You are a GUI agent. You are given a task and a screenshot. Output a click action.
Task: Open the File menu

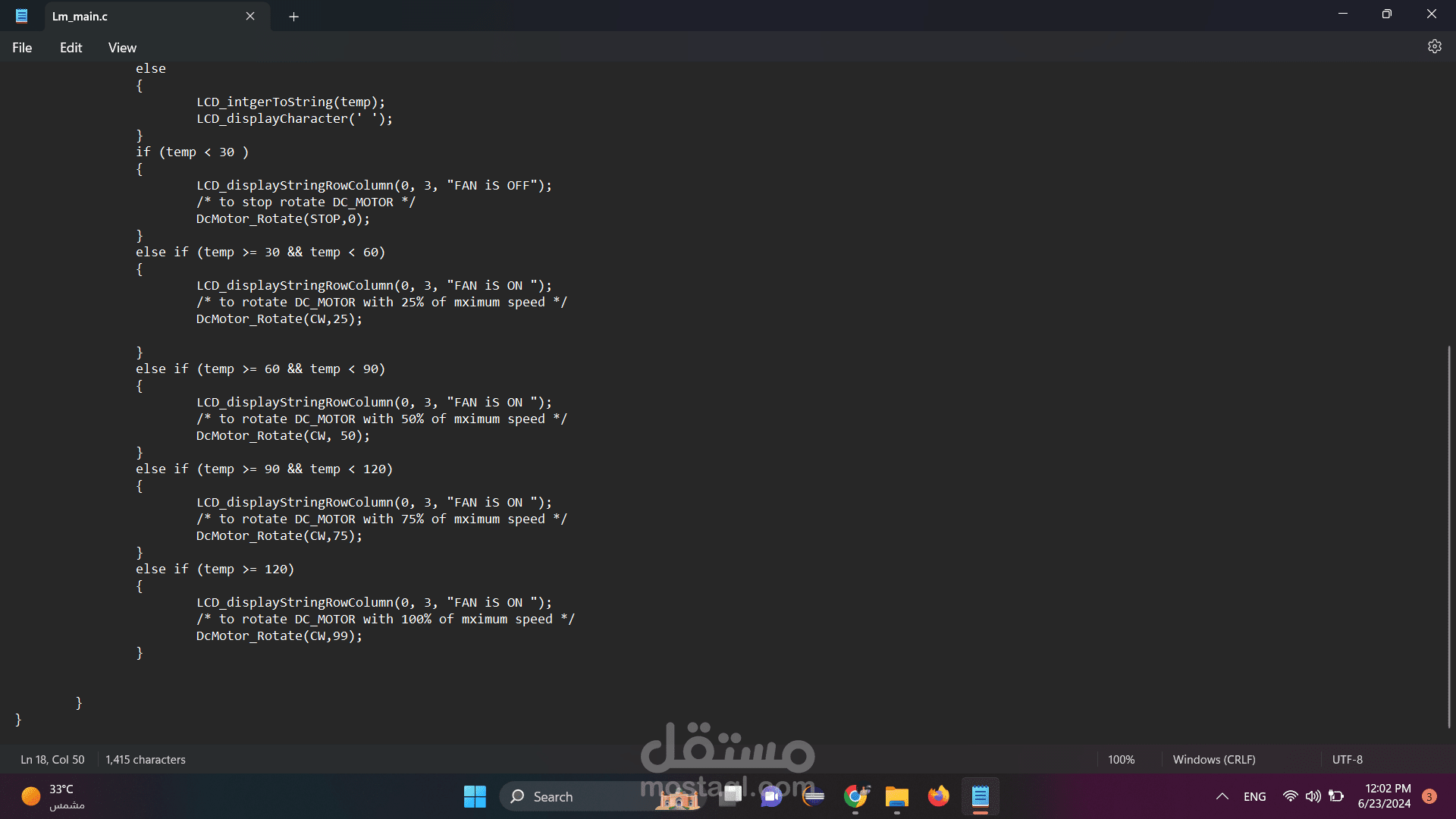point(22,48)
